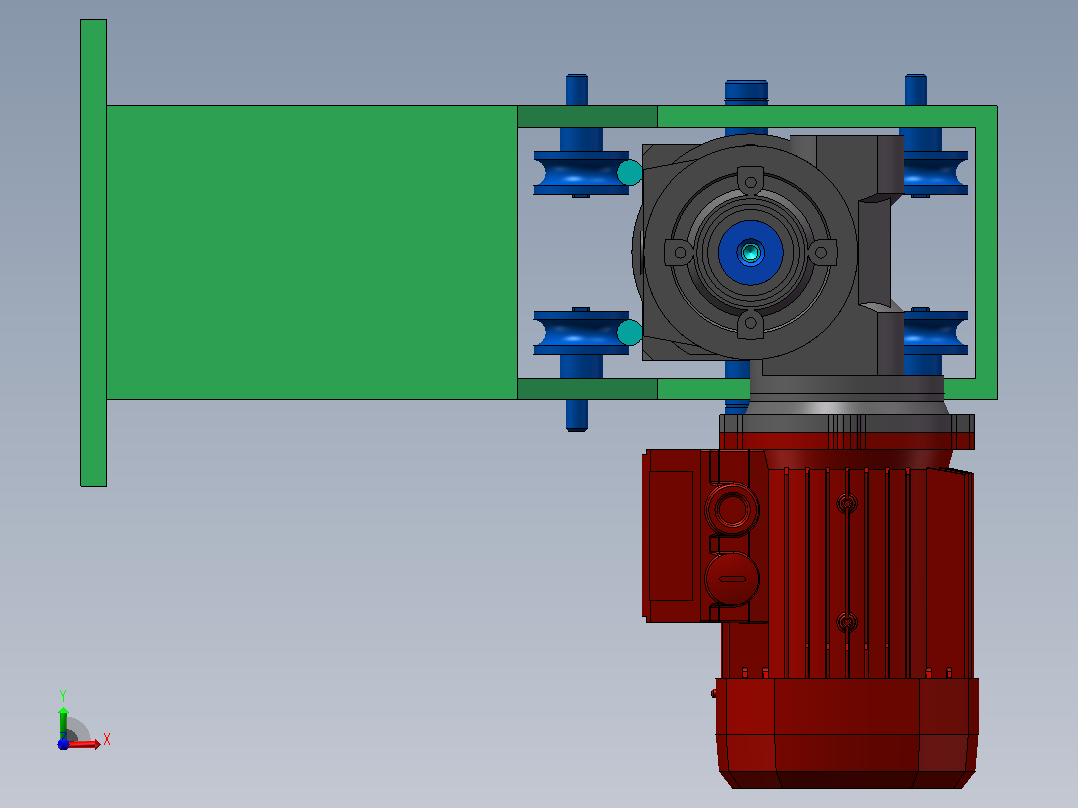Select the upper-left blue grooved roller
Screen dimensions: 1078x808
581,173
